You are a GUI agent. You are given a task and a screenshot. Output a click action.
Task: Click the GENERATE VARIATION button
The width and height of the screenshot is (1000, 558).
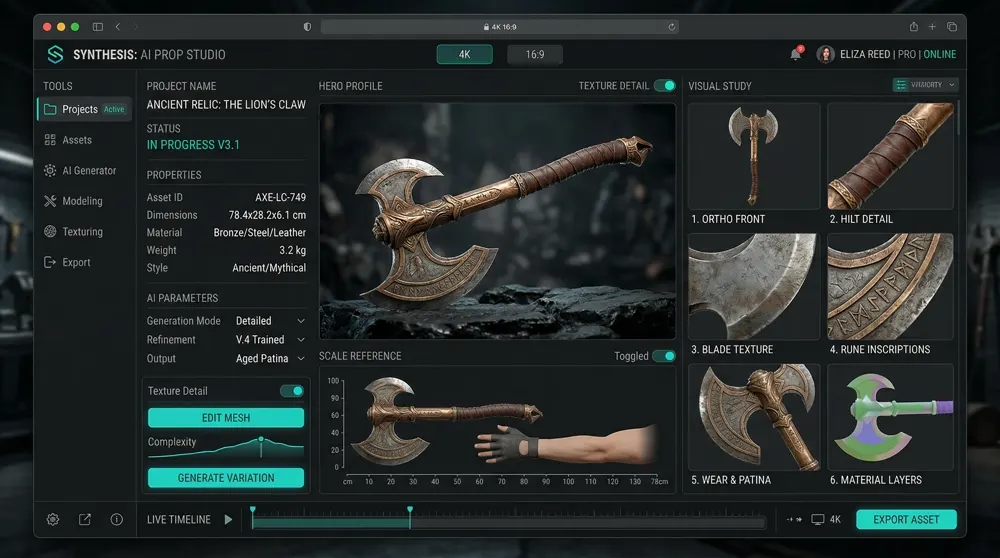(226, 478)
